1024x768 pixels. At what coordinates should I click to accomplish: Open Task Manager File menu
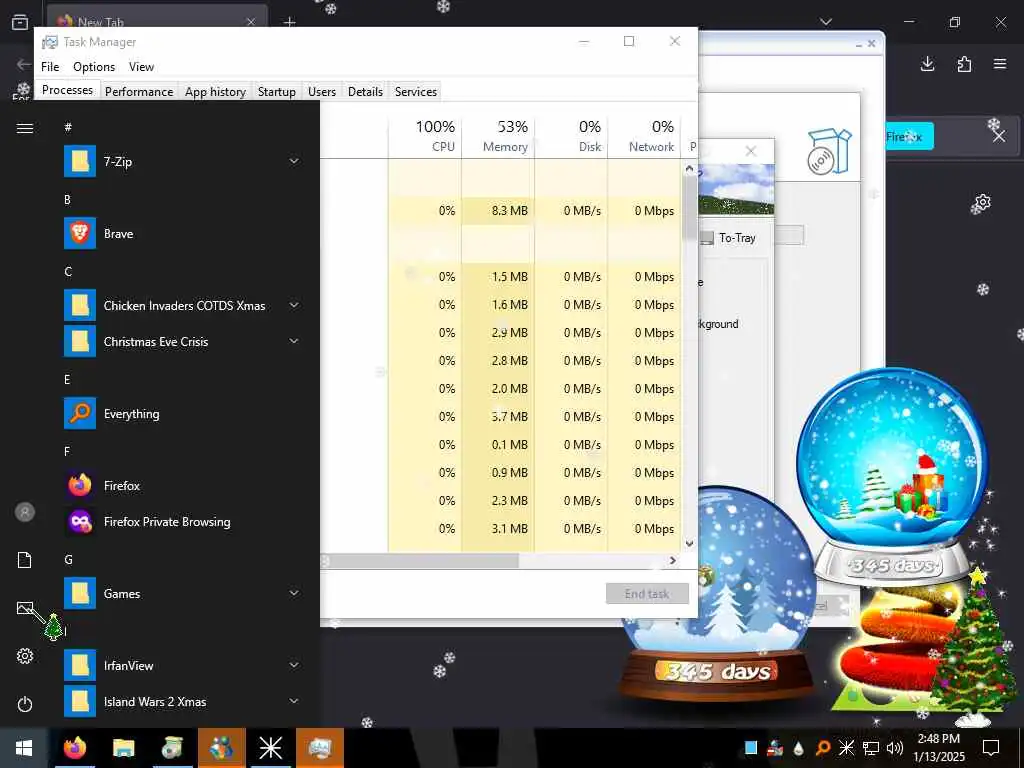pyautogui.click(x=50, y=67)
